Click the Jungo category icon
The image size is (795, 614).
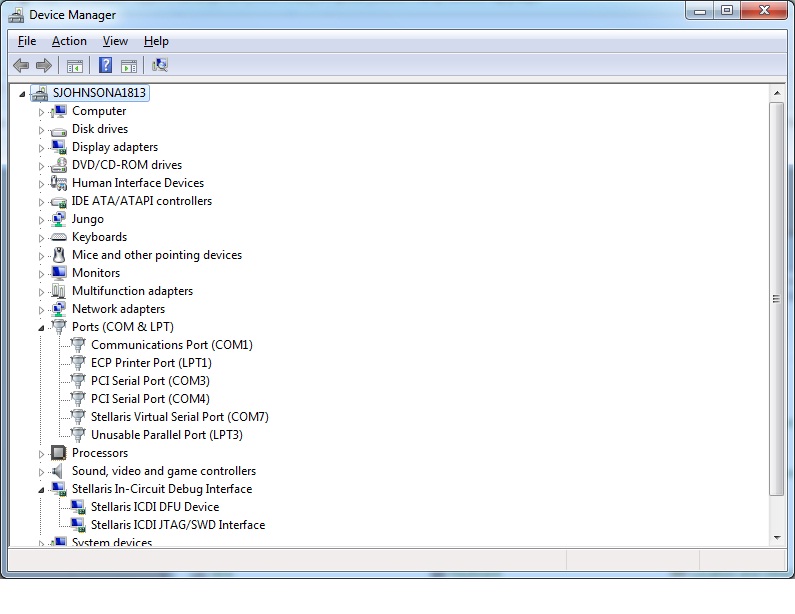(x=58, y=219)
